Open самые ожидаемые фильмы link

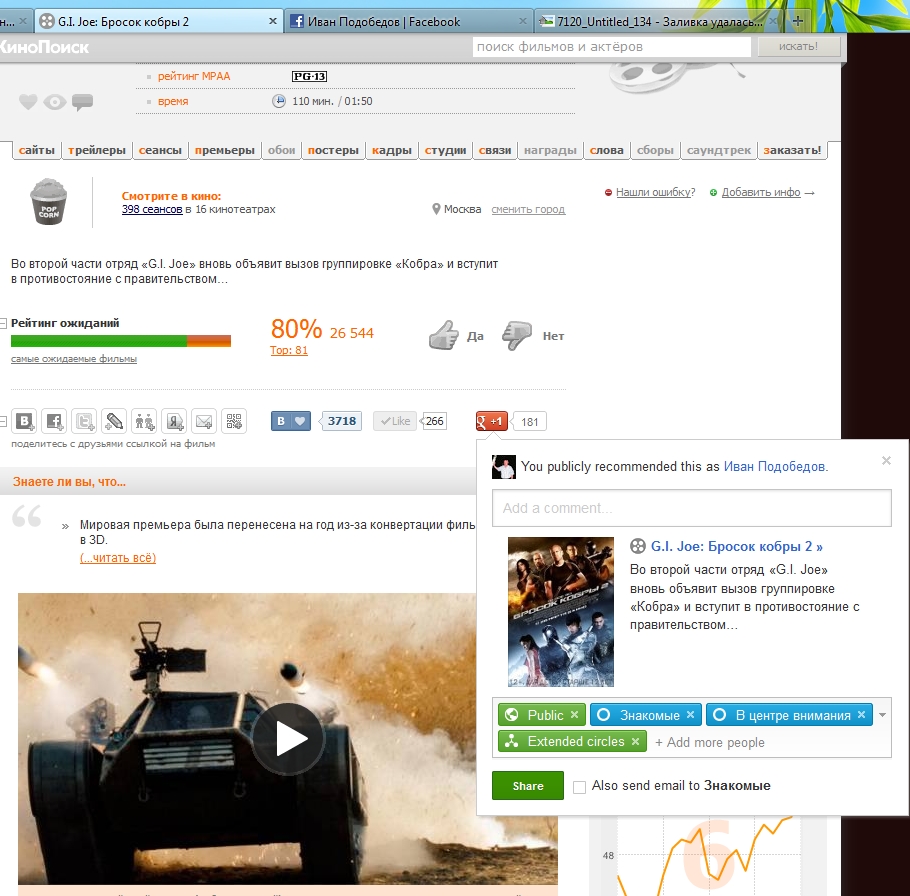[x=74, y=359]
